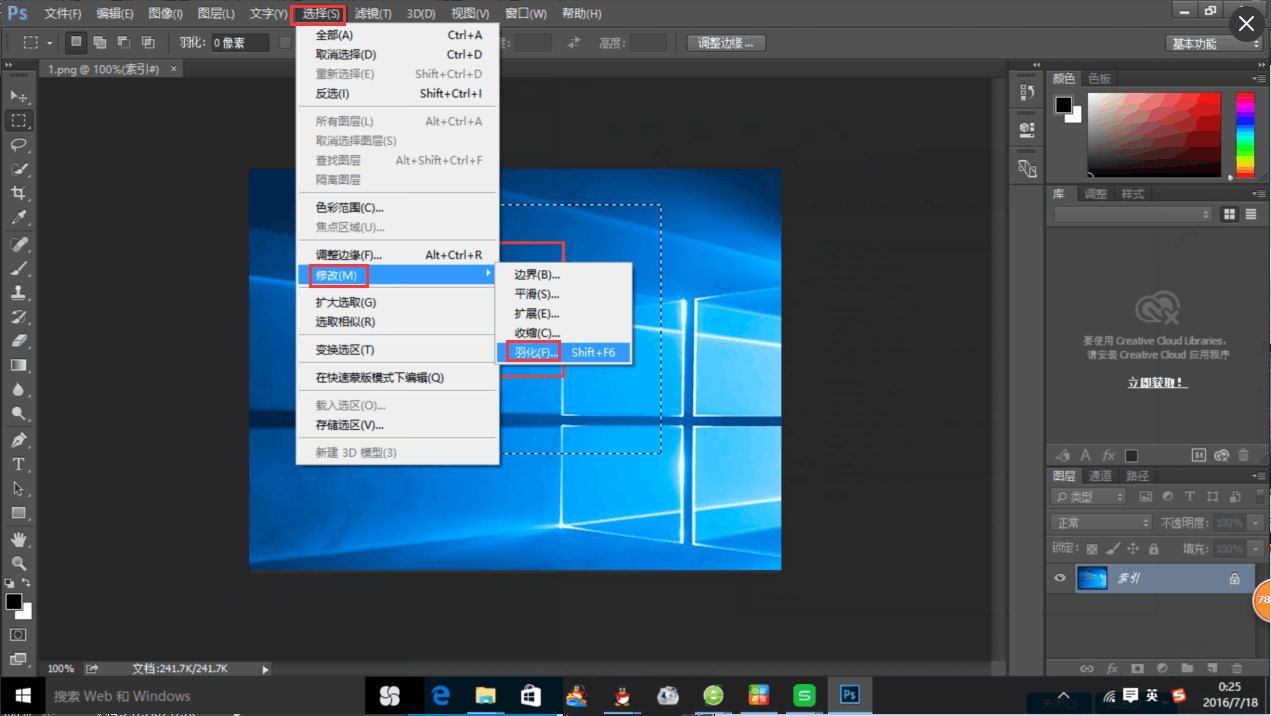Screen dimensions: 1271x716
Task: Show Libraries items in list view
Action: tap(1249, 215)
